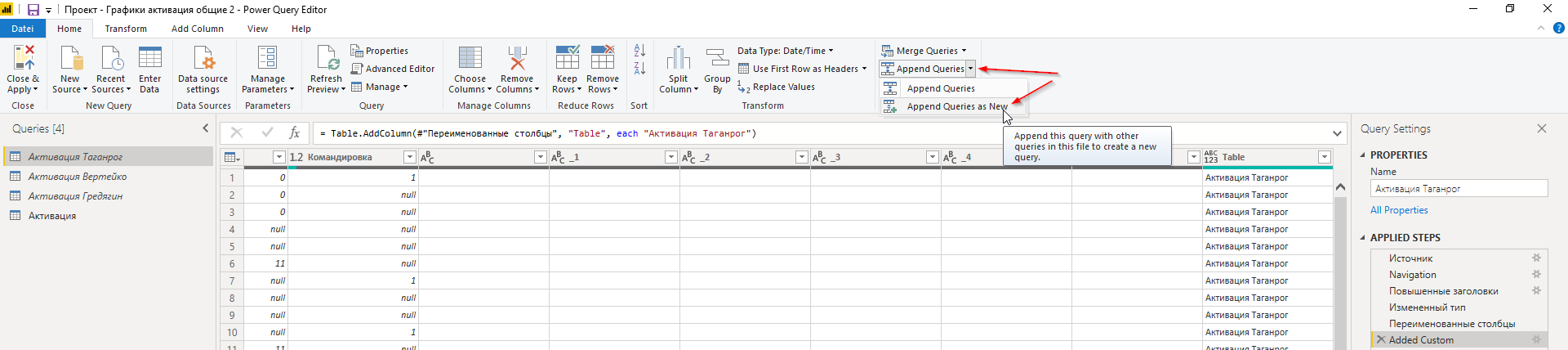Sort ascending using the A-Z icon
The image size is (1568, 350).
click(639, 51)
